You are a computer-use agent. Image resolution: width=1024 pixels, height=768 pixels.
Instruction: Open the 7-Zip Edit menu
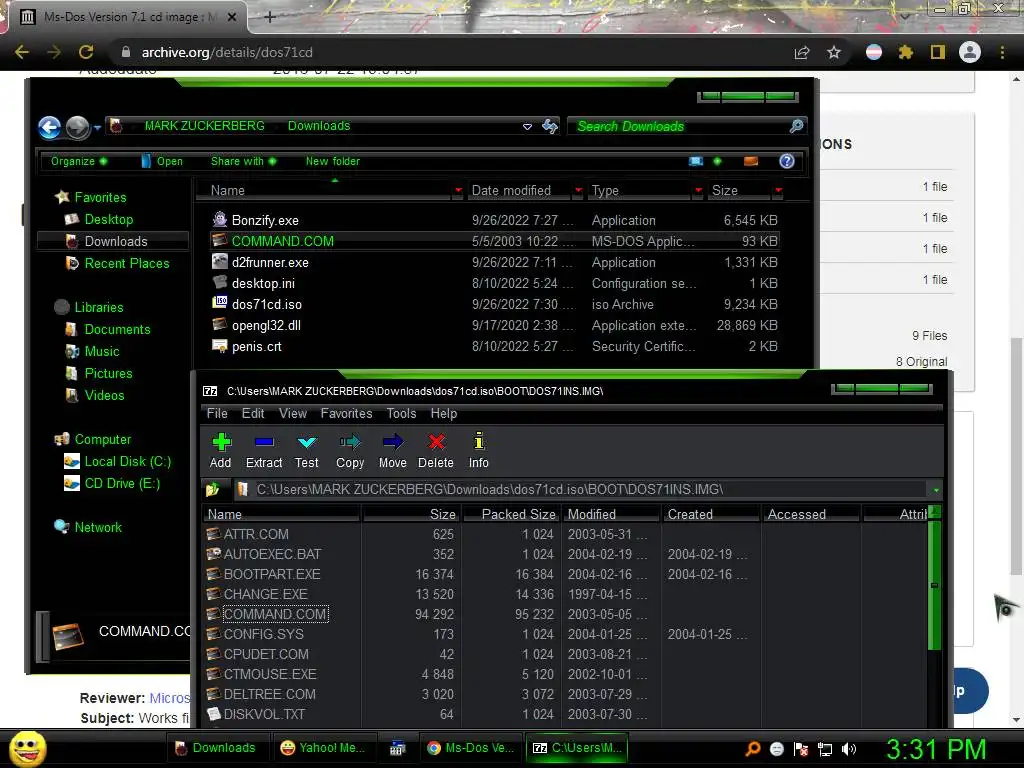pyautogui.click(x=253, y=413)
